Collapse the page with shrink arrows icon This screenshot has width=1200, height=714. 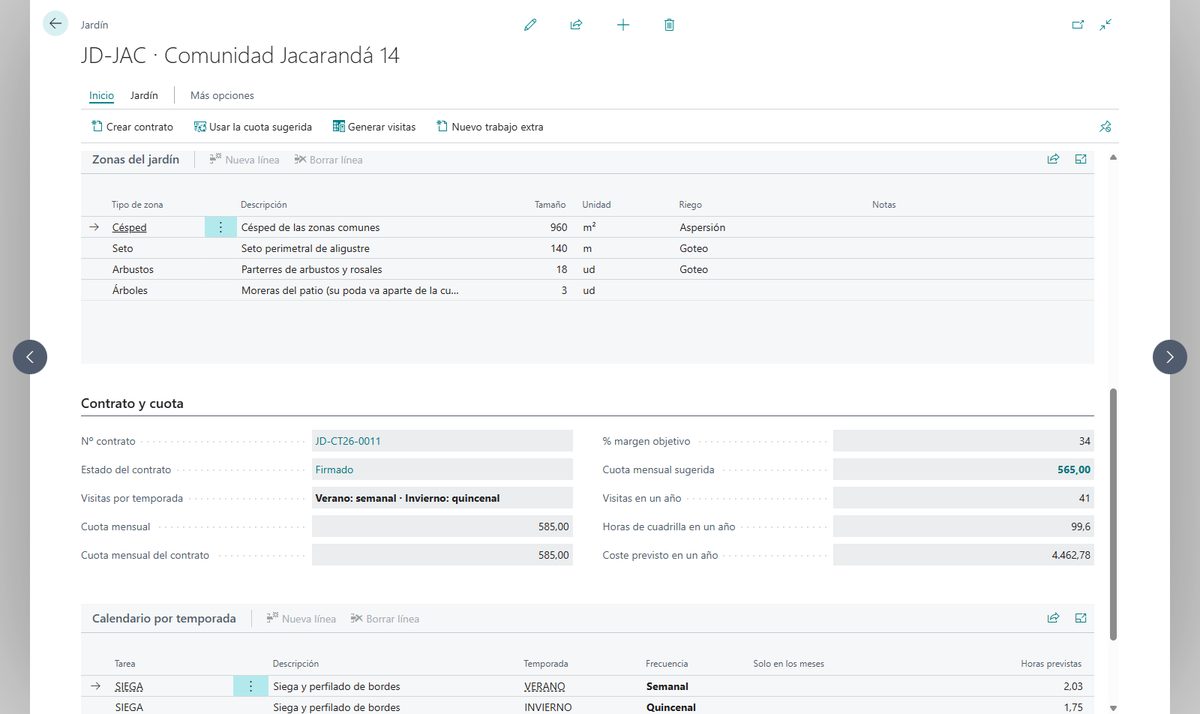point(1105,25)
